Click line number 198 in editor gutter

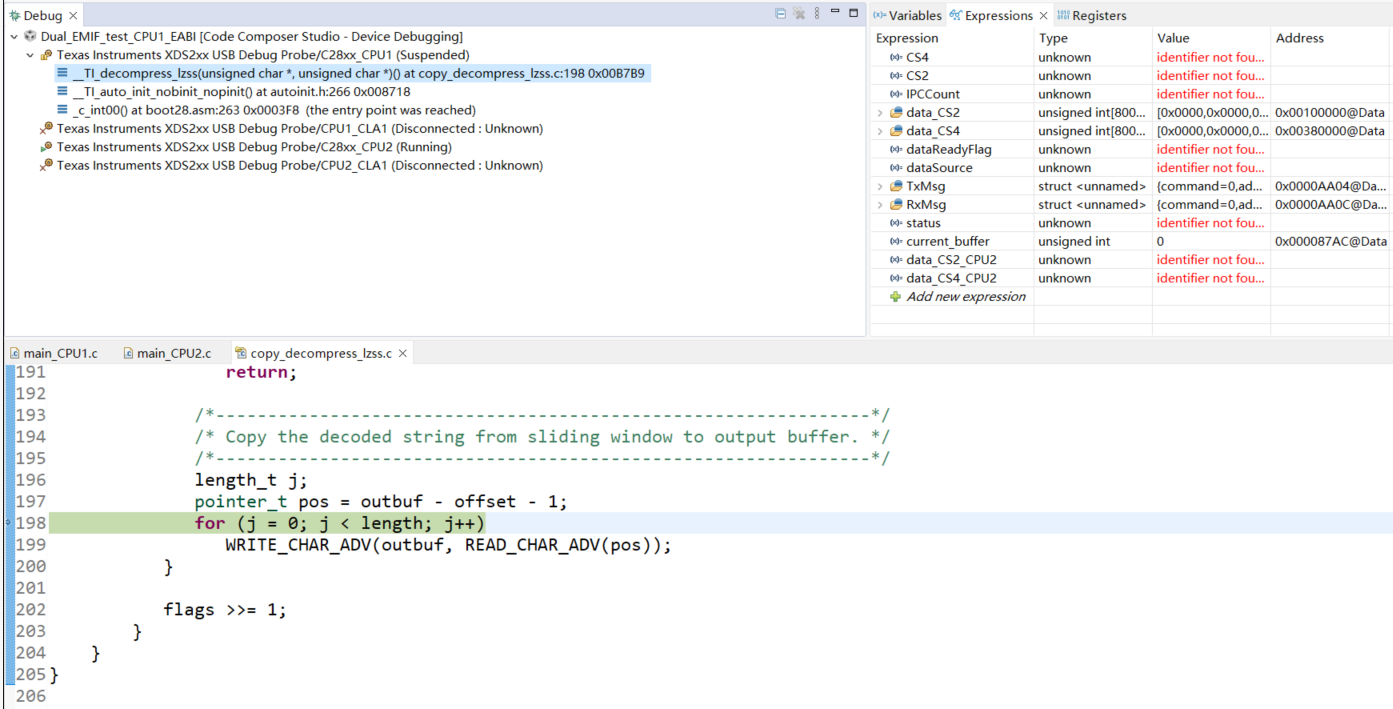point(31,523)
